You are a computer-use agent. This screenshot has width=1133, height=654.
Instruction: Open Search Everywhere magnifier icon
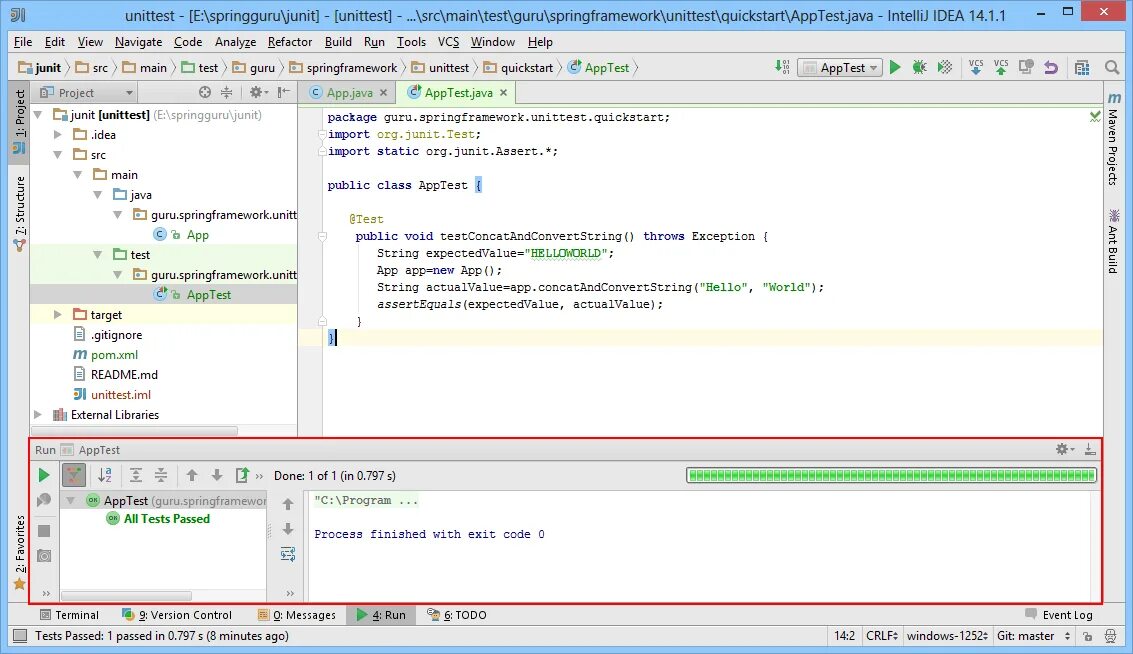[x=1112, y=67]
